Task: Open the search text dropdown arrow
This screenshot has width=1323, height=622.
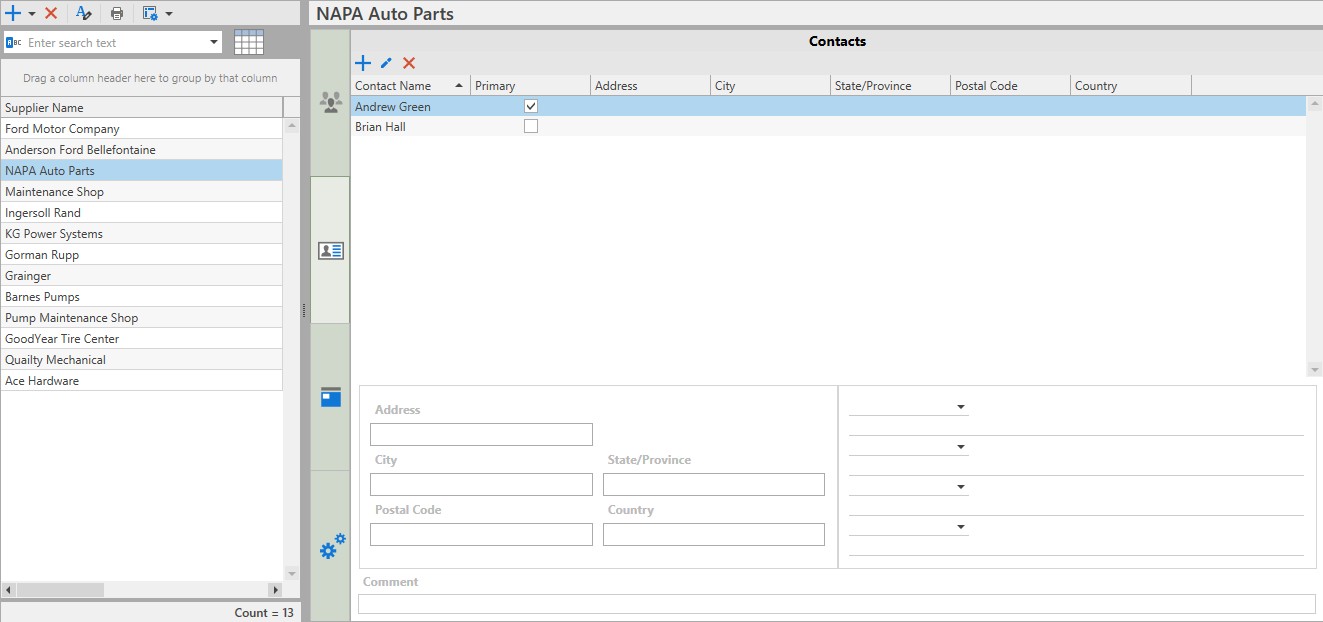Action: (x=214, y=43)
